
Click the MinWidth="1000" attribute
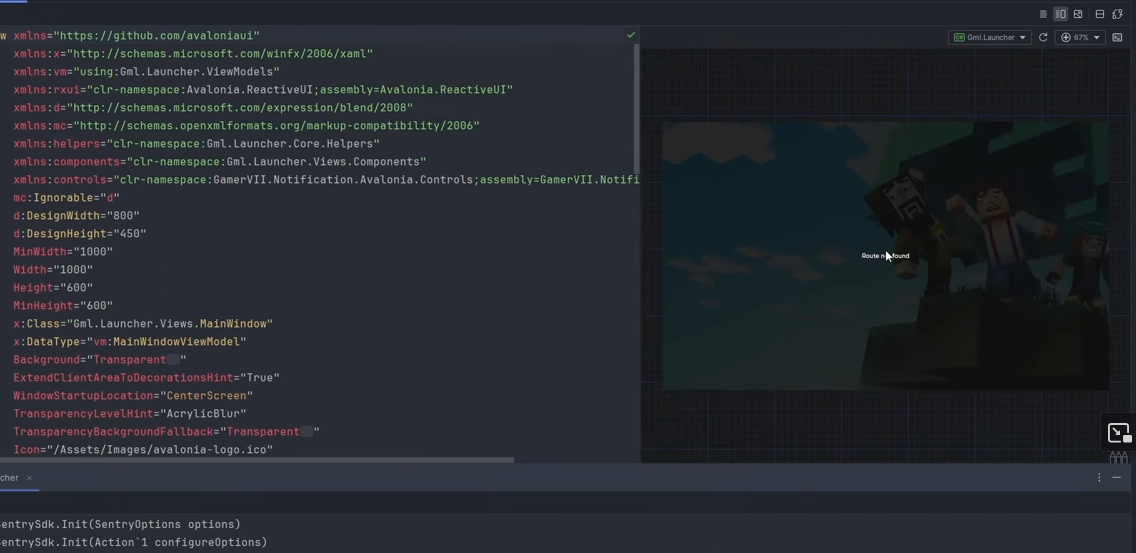(63, 251)
